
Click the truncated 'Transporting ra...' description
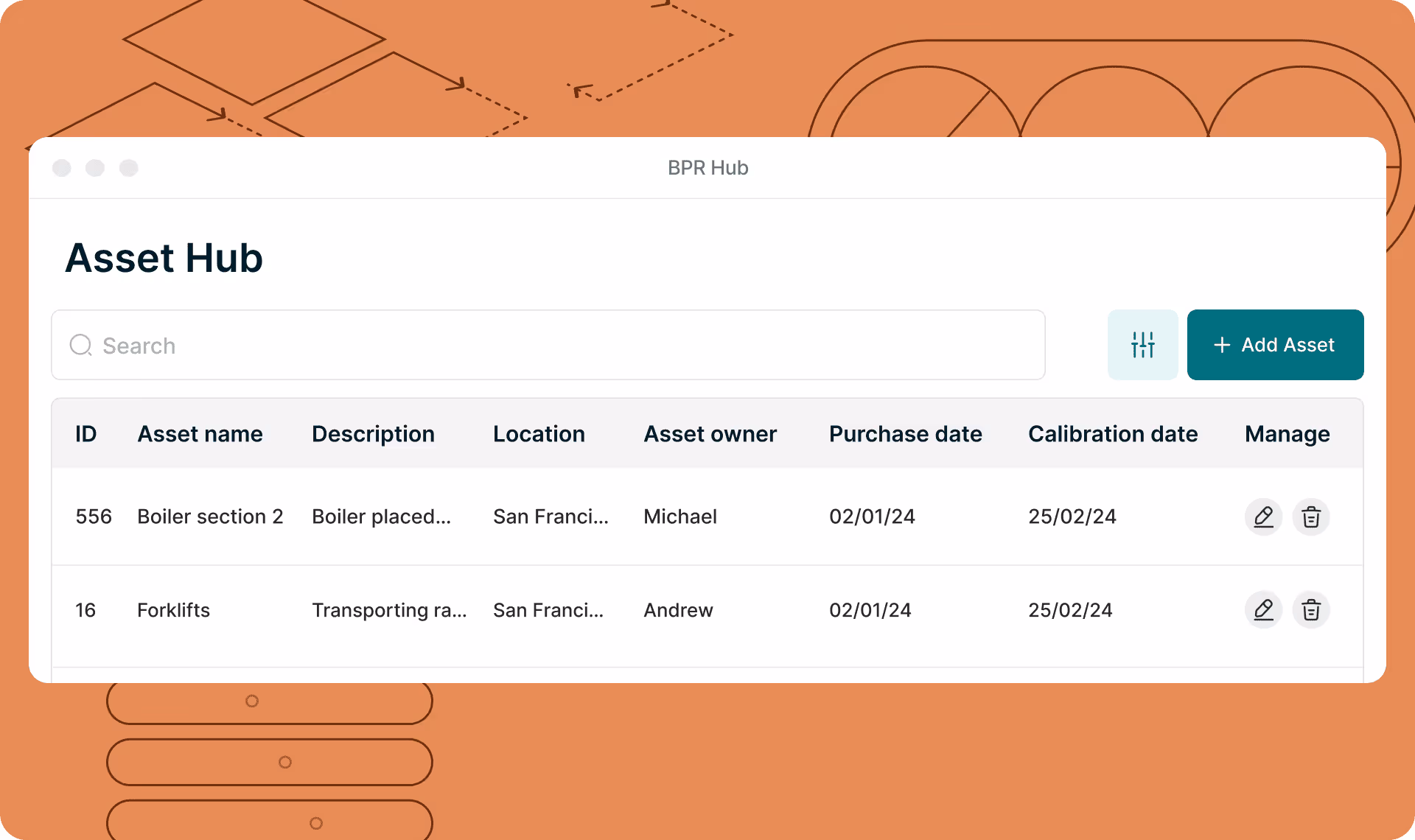388,610
